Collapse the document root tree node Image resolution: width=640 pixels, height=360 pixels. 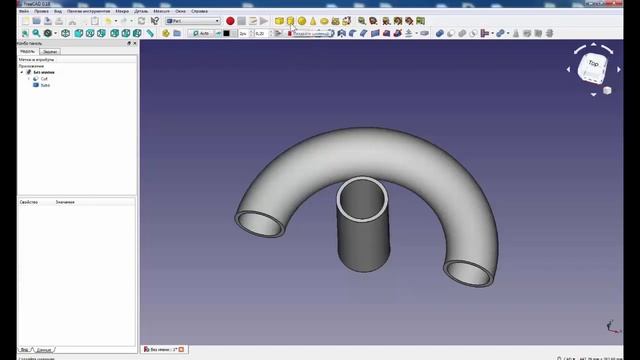[22, 72]
